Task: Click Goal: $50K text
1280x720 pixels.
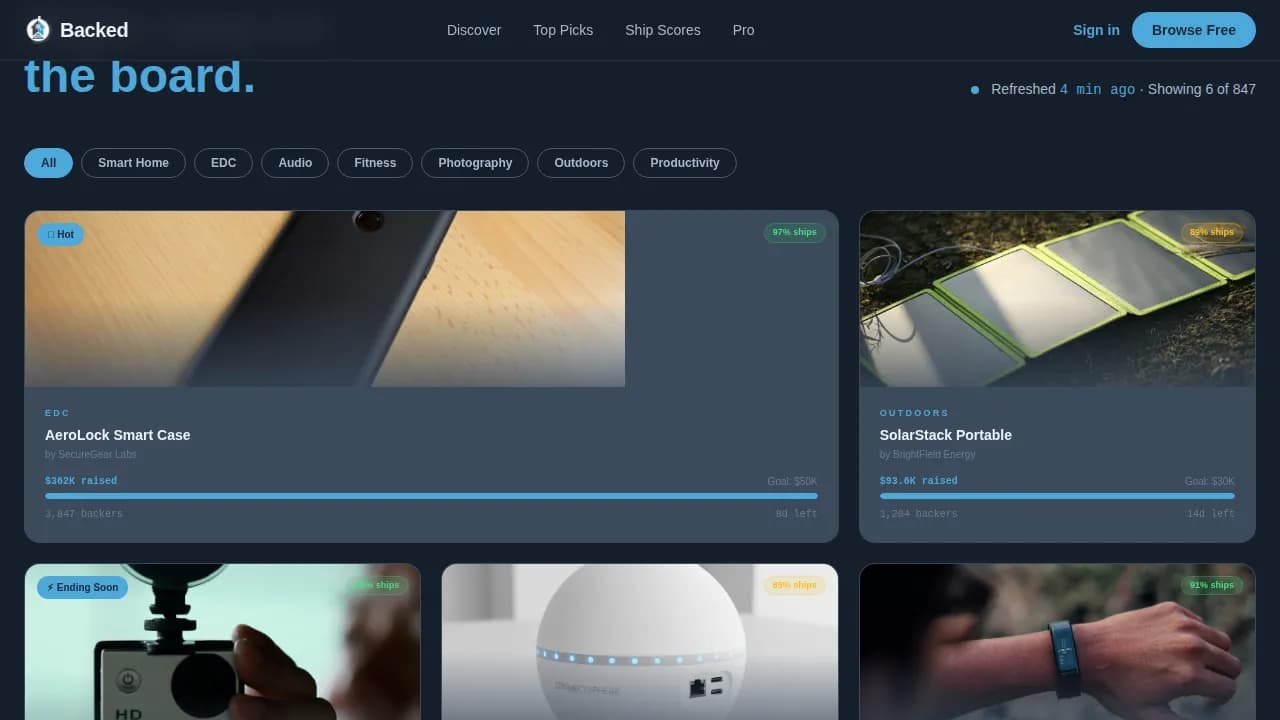Action: (x=792, y=481)
